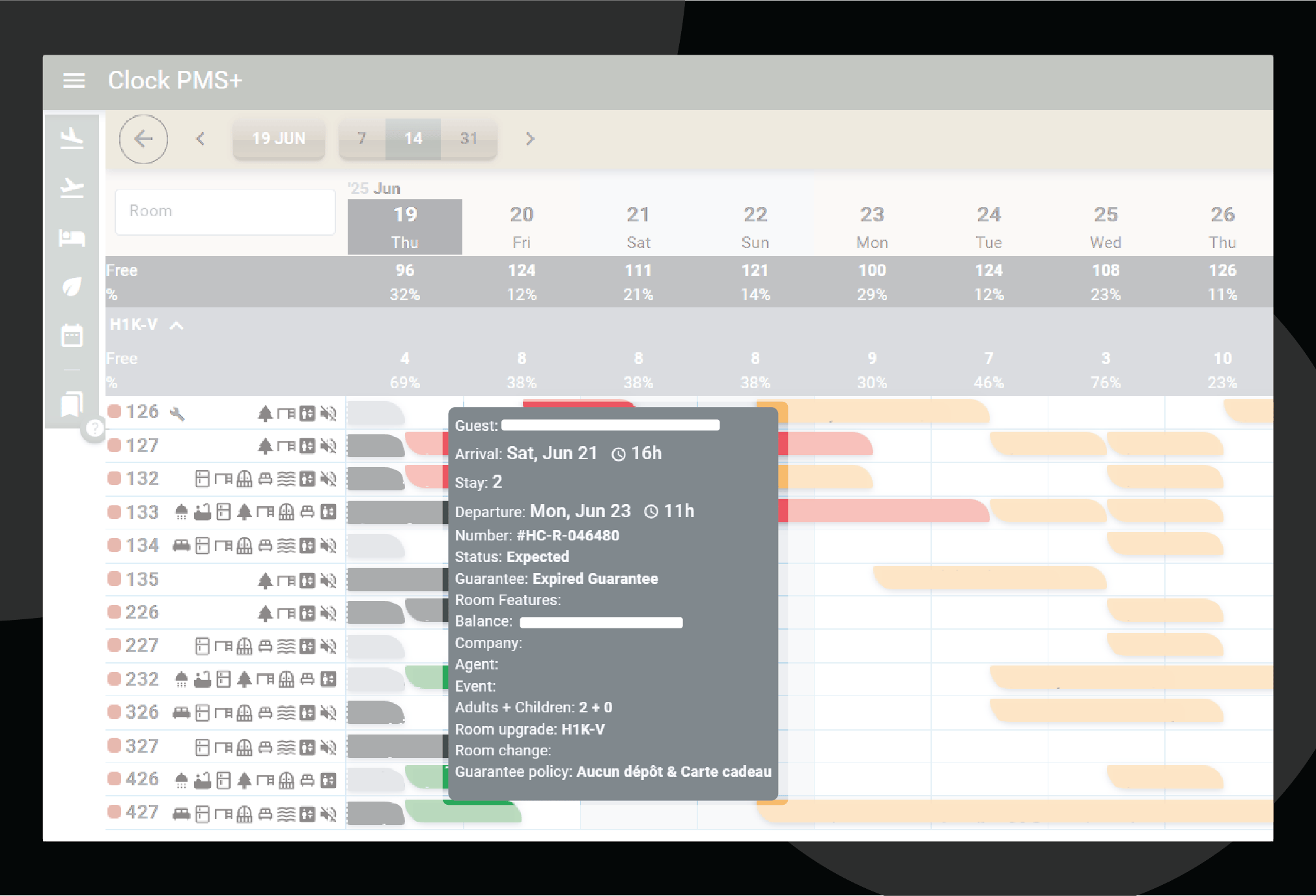Switch to 31 day view
1316x896 pixels.
pyautogui.click(x=469, y=139)
